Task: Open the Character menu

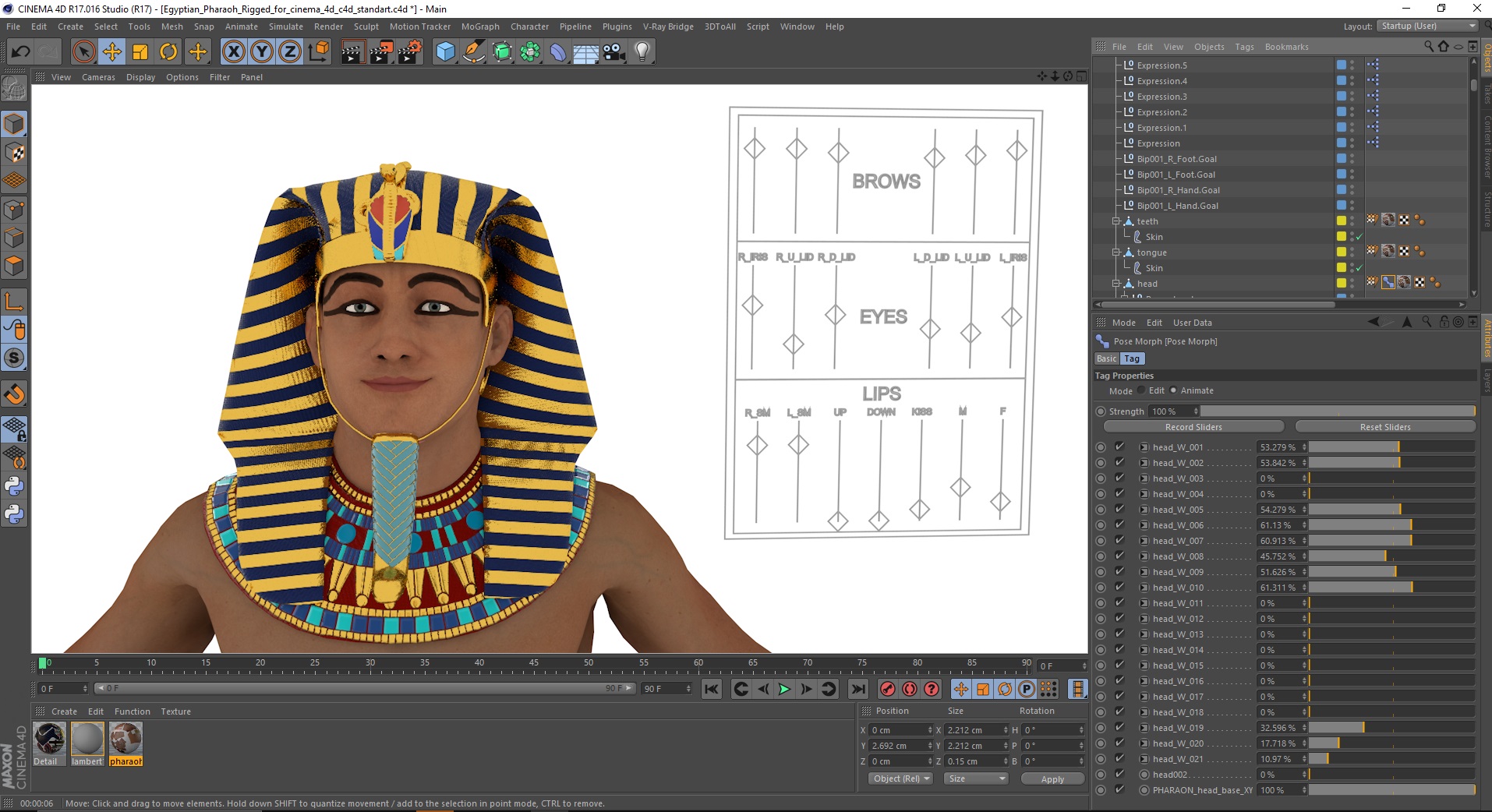Action: pos(529,26)
